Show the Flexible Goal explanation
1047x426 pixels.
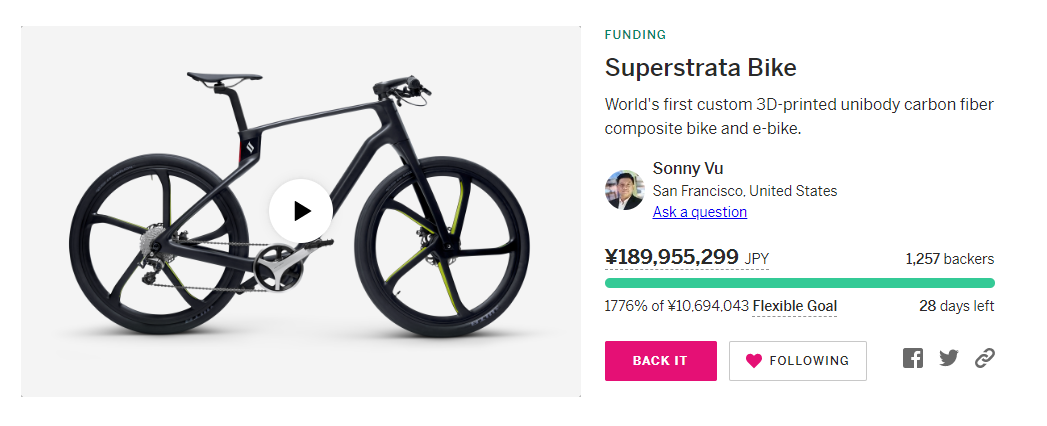(x=794, y=306)
